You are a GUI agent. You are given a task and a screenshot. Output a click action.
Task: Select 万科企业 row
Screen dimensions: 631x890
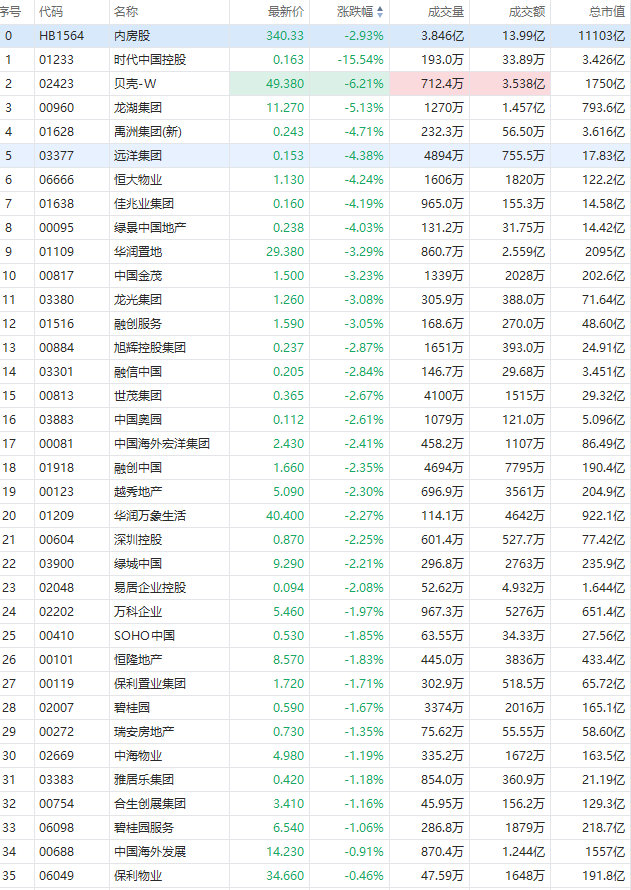[x=316, y=611]
